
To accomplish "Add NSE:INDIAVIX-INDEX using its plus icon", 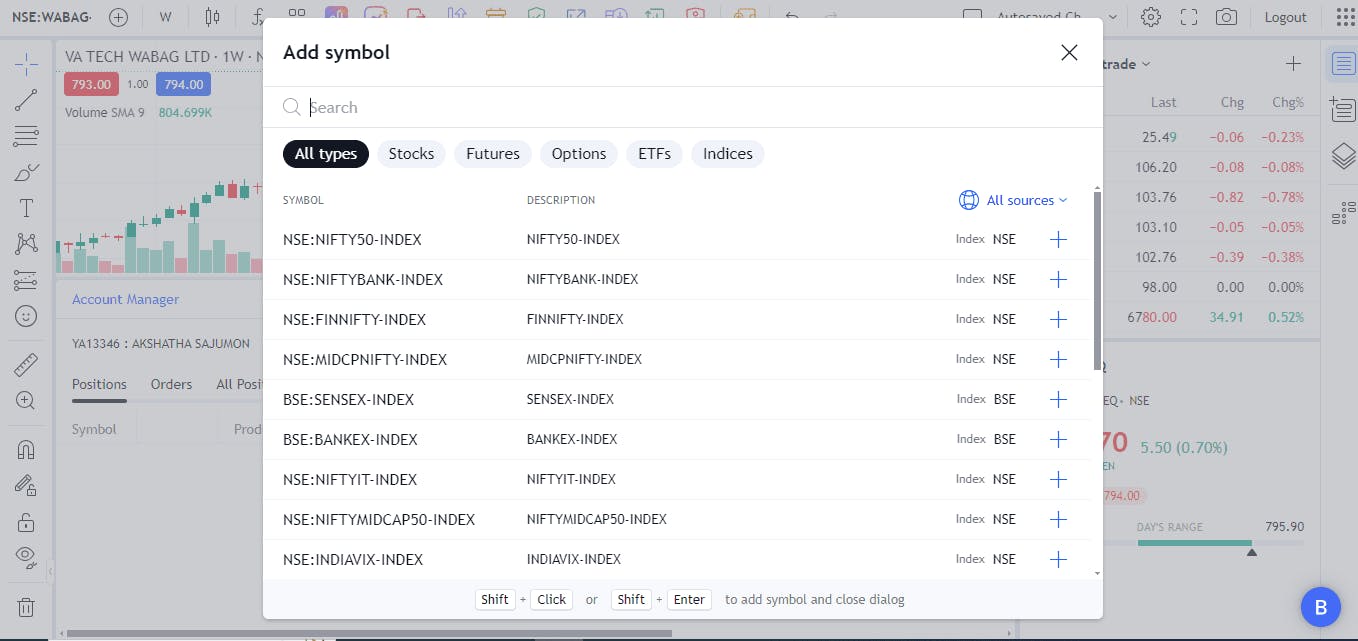I will click(x=1058, y=559).
